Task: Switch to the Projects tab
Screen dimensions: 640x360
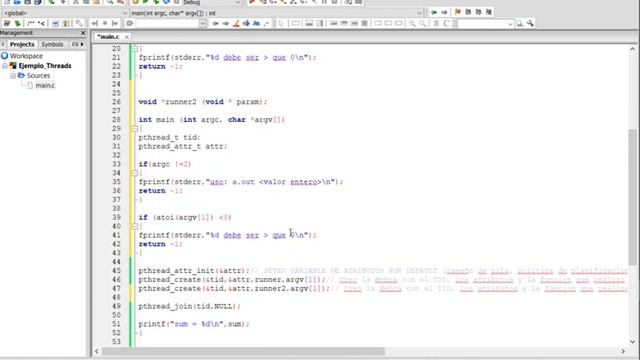Action: pos(22,44)
